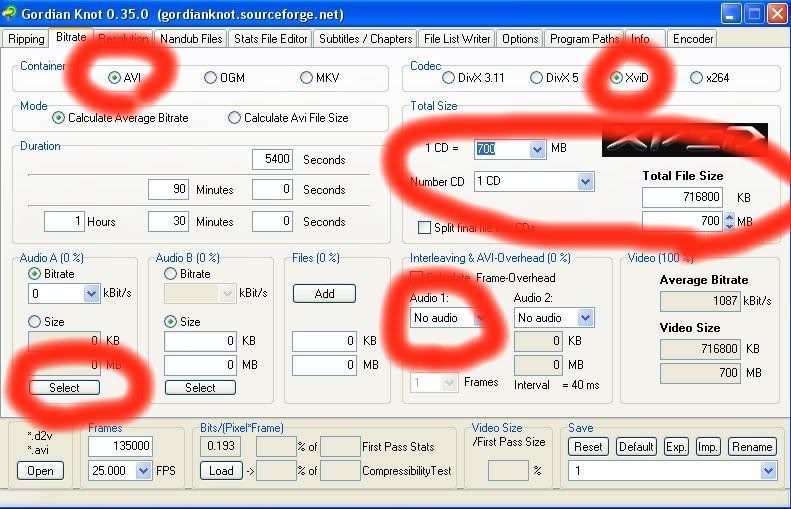This screenshot has width=791, height=509.
Task: Select Calculate Avi File Size mode
Action: coord(234,118)
